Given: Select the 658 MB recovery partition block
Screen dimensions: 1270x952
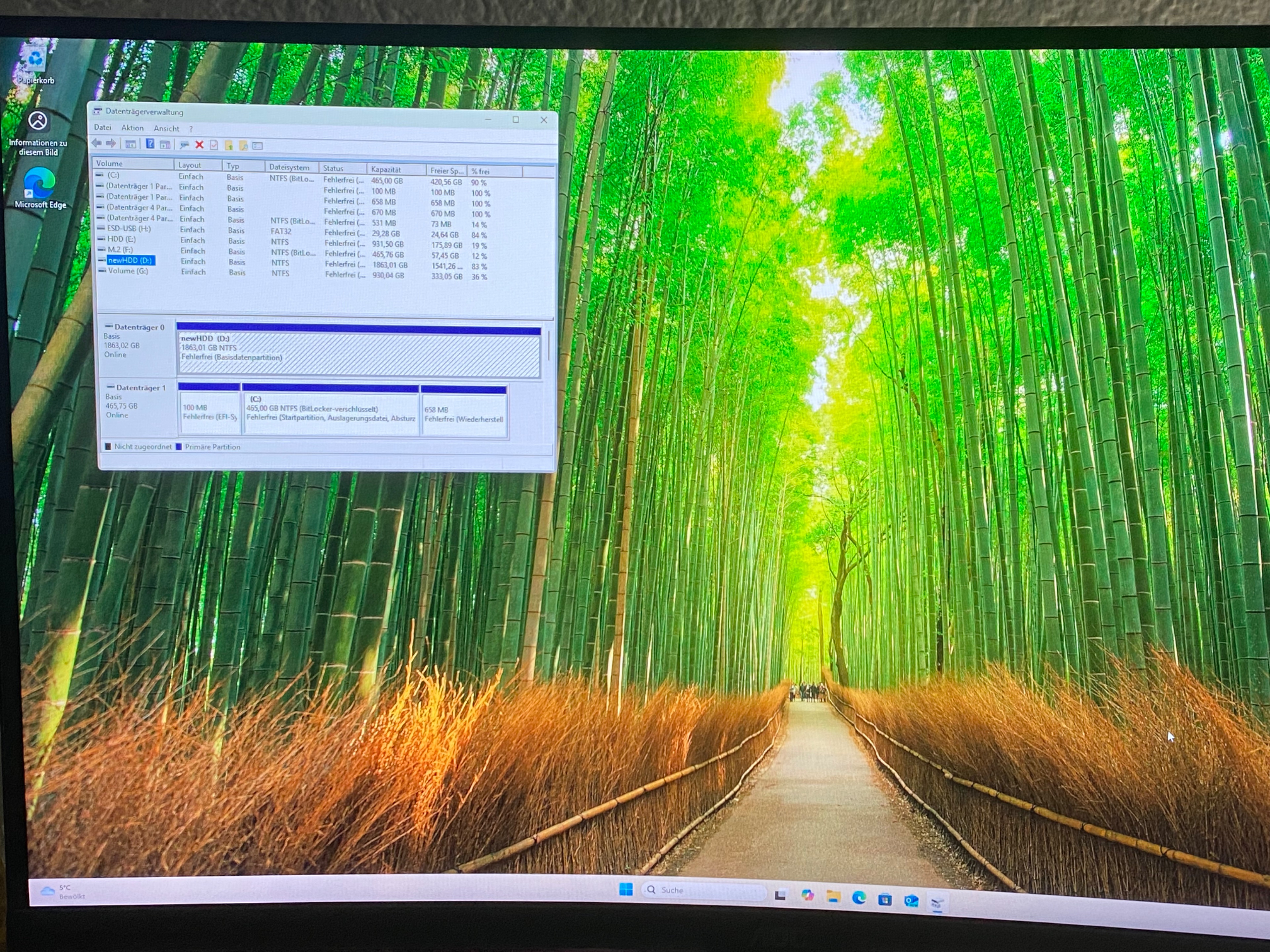Looking at the screenshot, I should click(464, 413).
